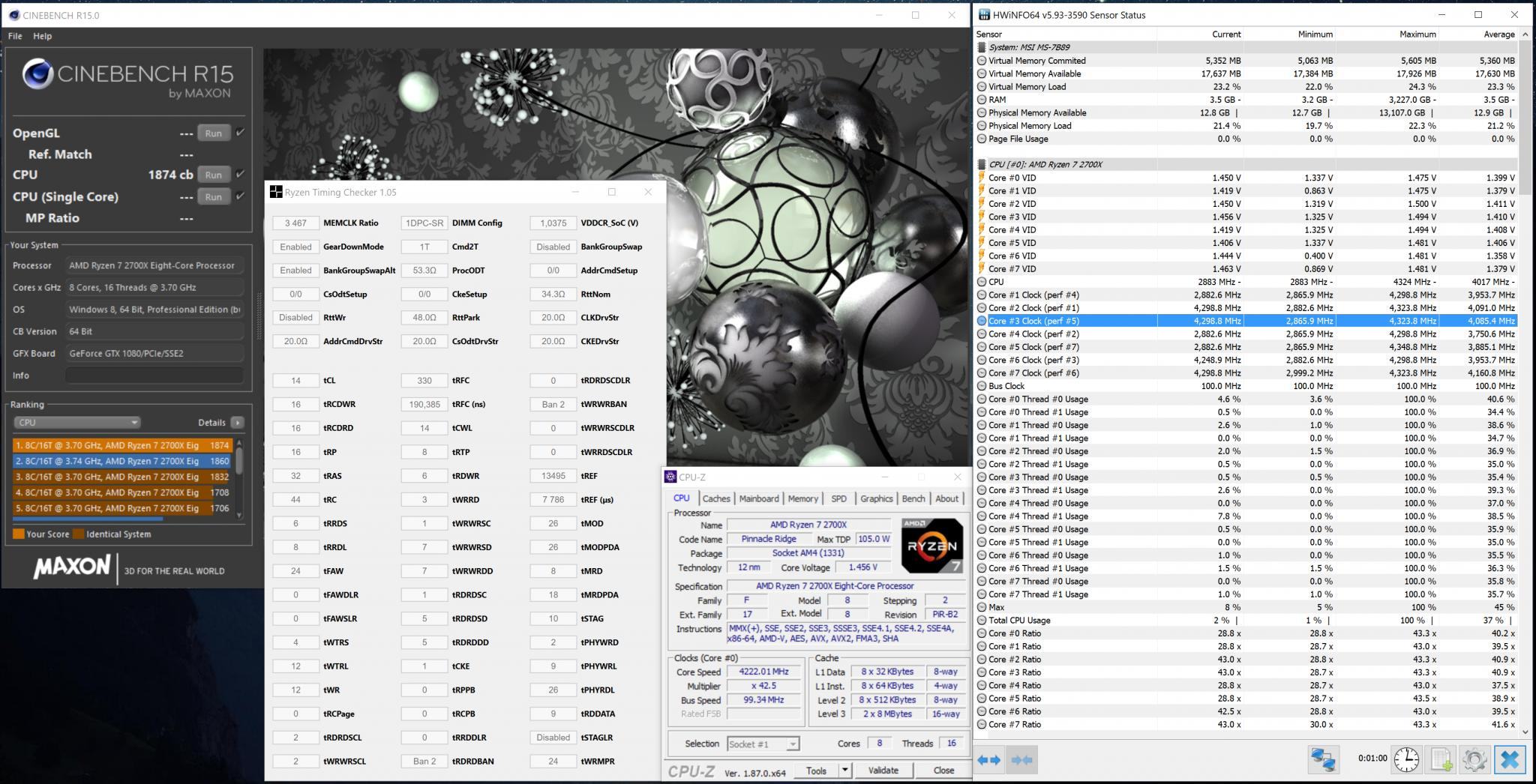
Task: Switch to the Caches tab in CPU-Z
Action: [715, 498]
